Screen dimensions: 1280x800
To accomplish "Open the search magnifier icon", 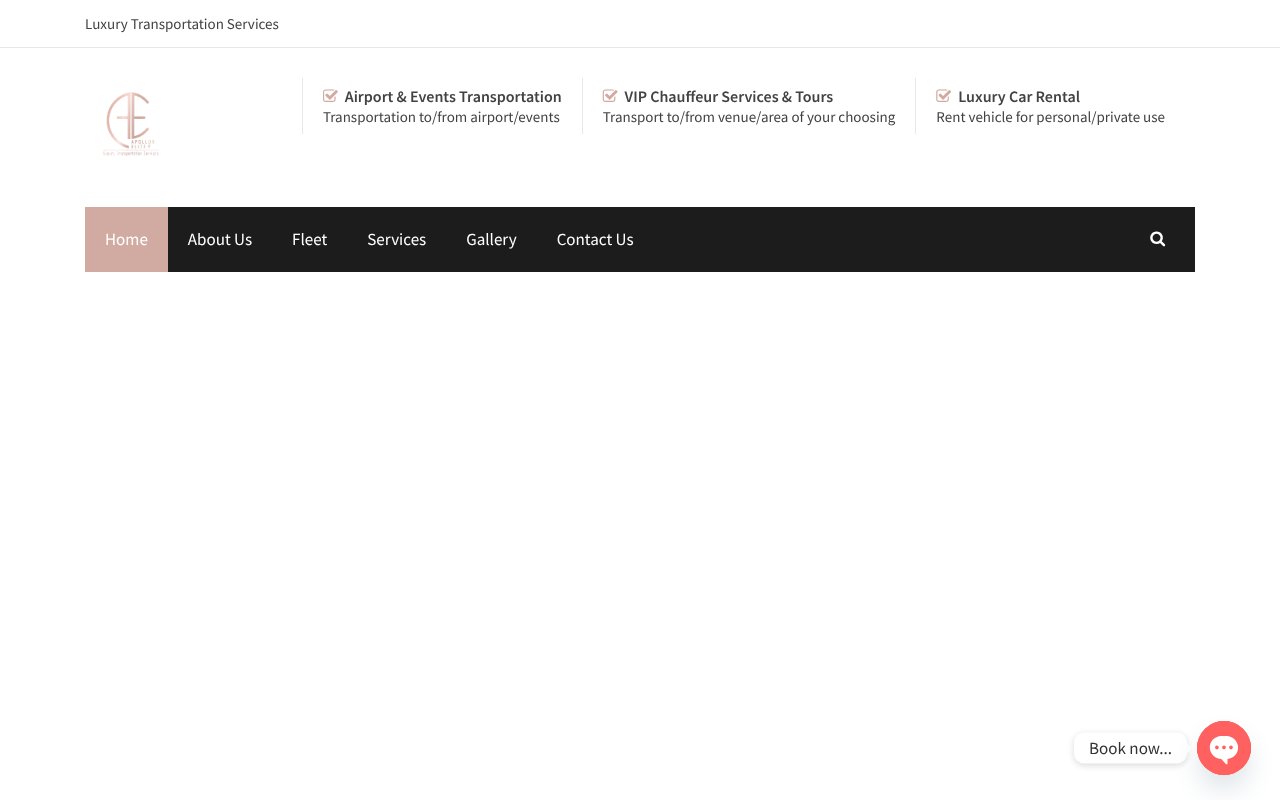I will click(1157, 239).
